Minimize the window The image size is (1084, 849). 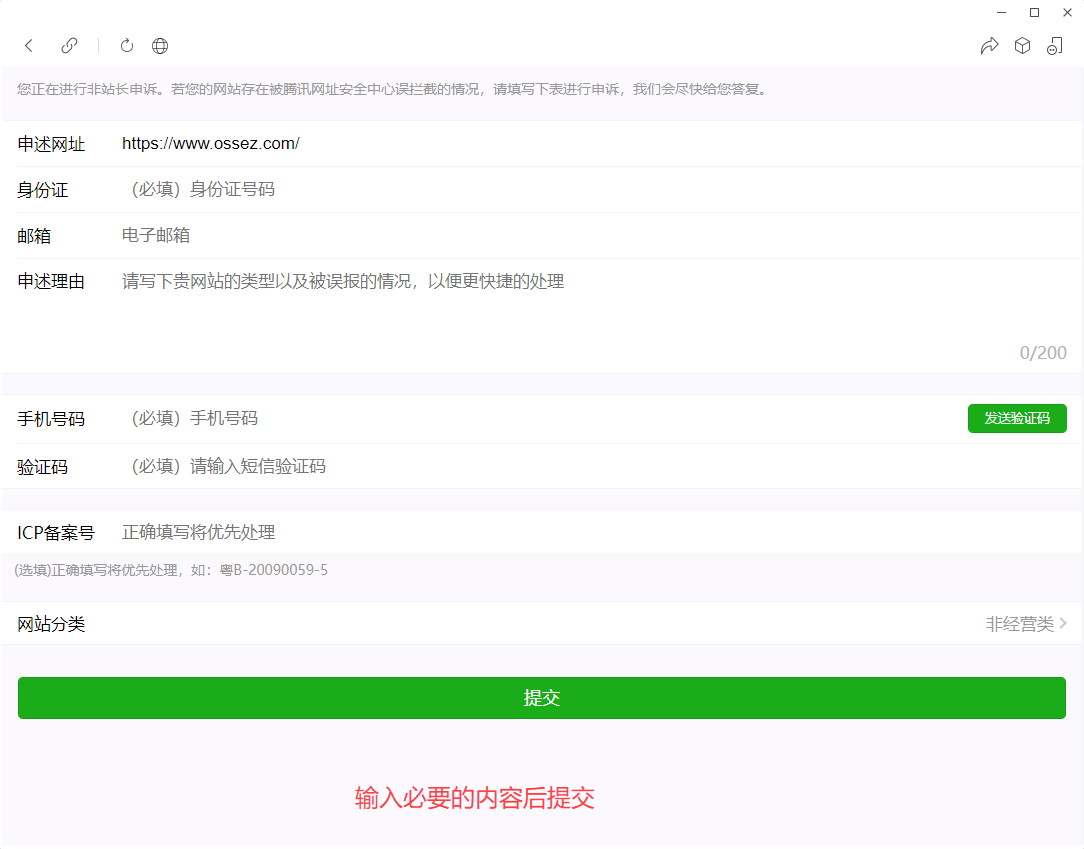1002,12
